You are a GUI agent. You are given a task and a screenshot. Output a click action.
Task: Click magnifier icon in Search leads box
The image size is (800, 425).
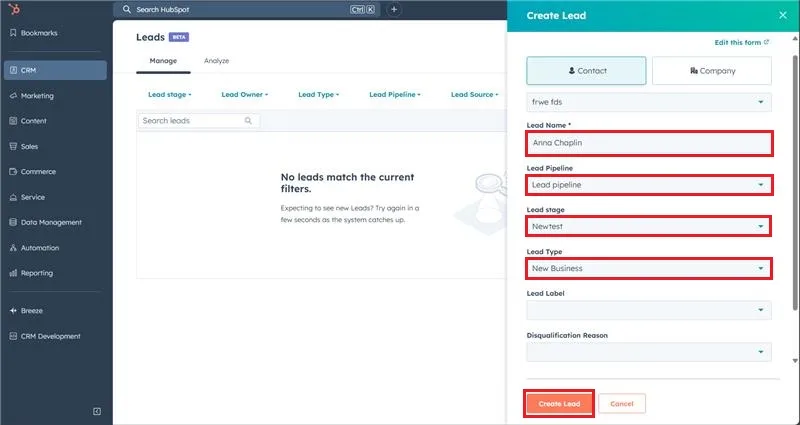[248, 121]
